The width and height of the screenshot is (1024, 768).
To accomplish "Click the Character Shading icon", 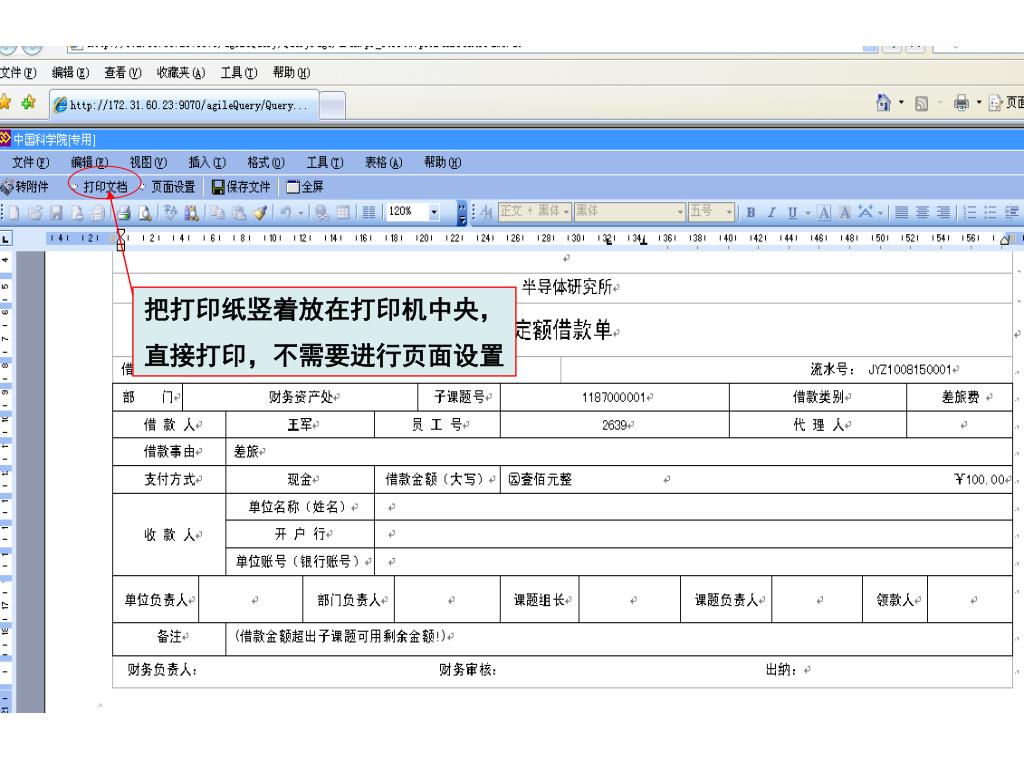I will [845, 212].
